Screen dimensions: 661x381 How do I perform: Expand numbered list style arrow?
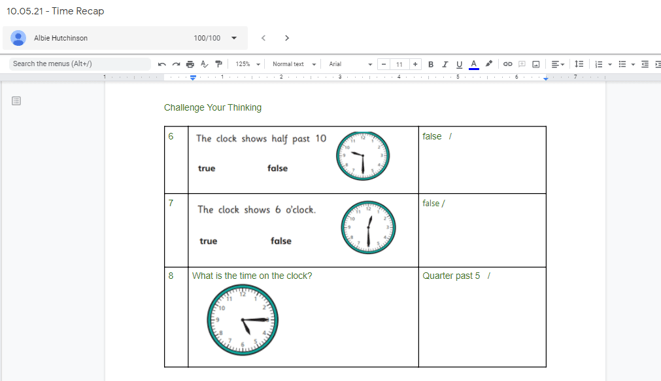[x=610, y=64]
